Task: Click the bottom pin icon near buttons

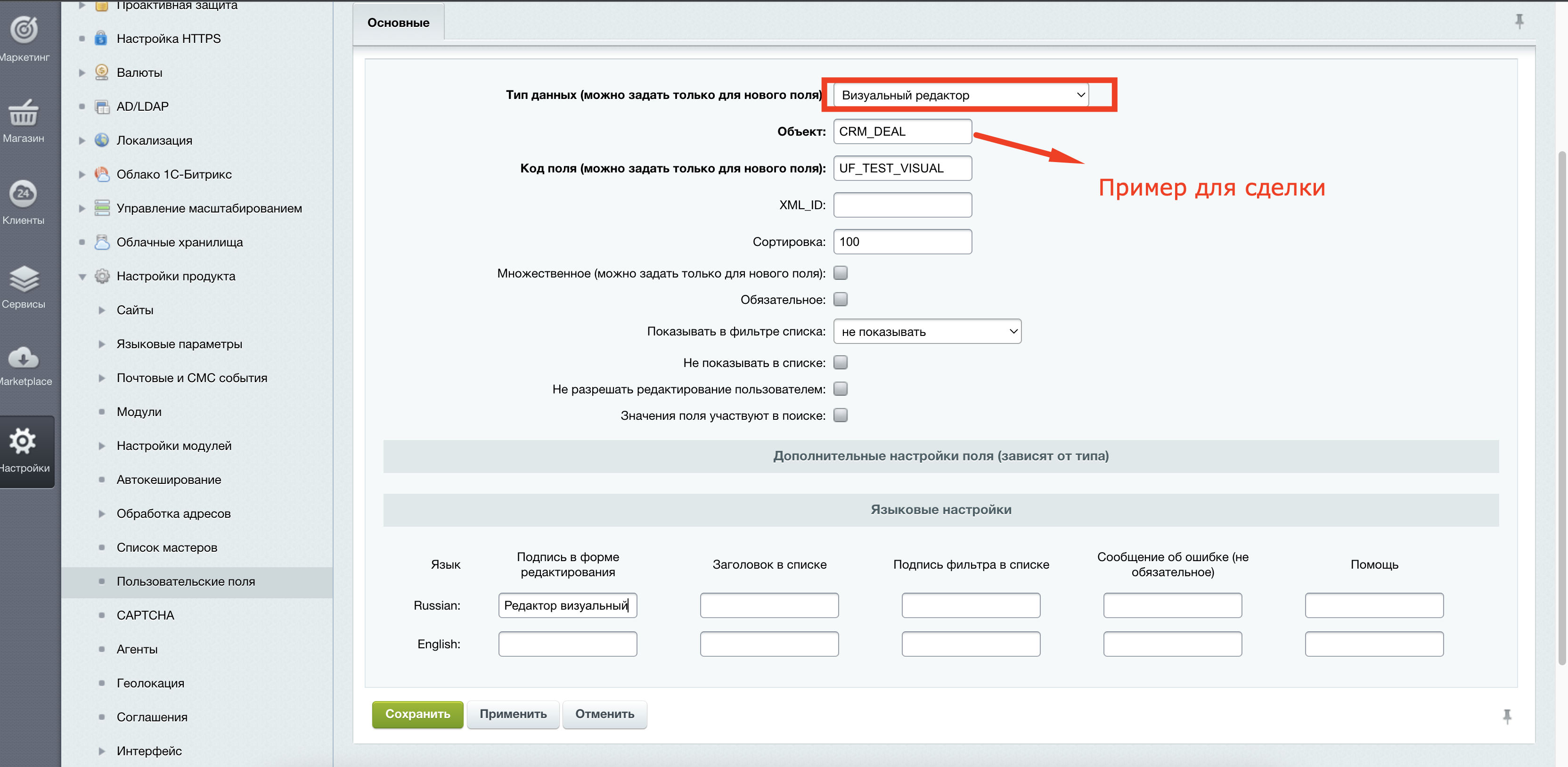Action: 1507,716
